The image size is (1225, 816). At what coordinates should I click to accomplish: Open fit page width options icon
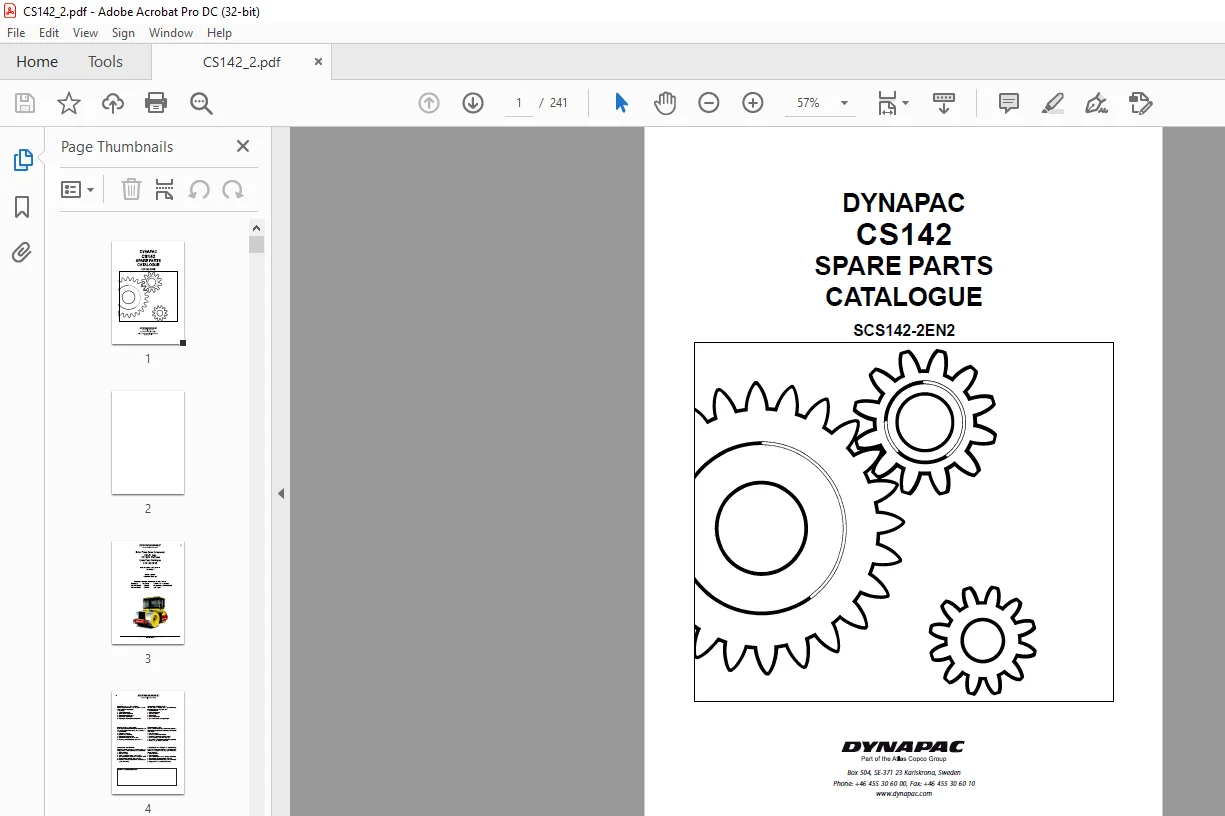coord(892,103)
